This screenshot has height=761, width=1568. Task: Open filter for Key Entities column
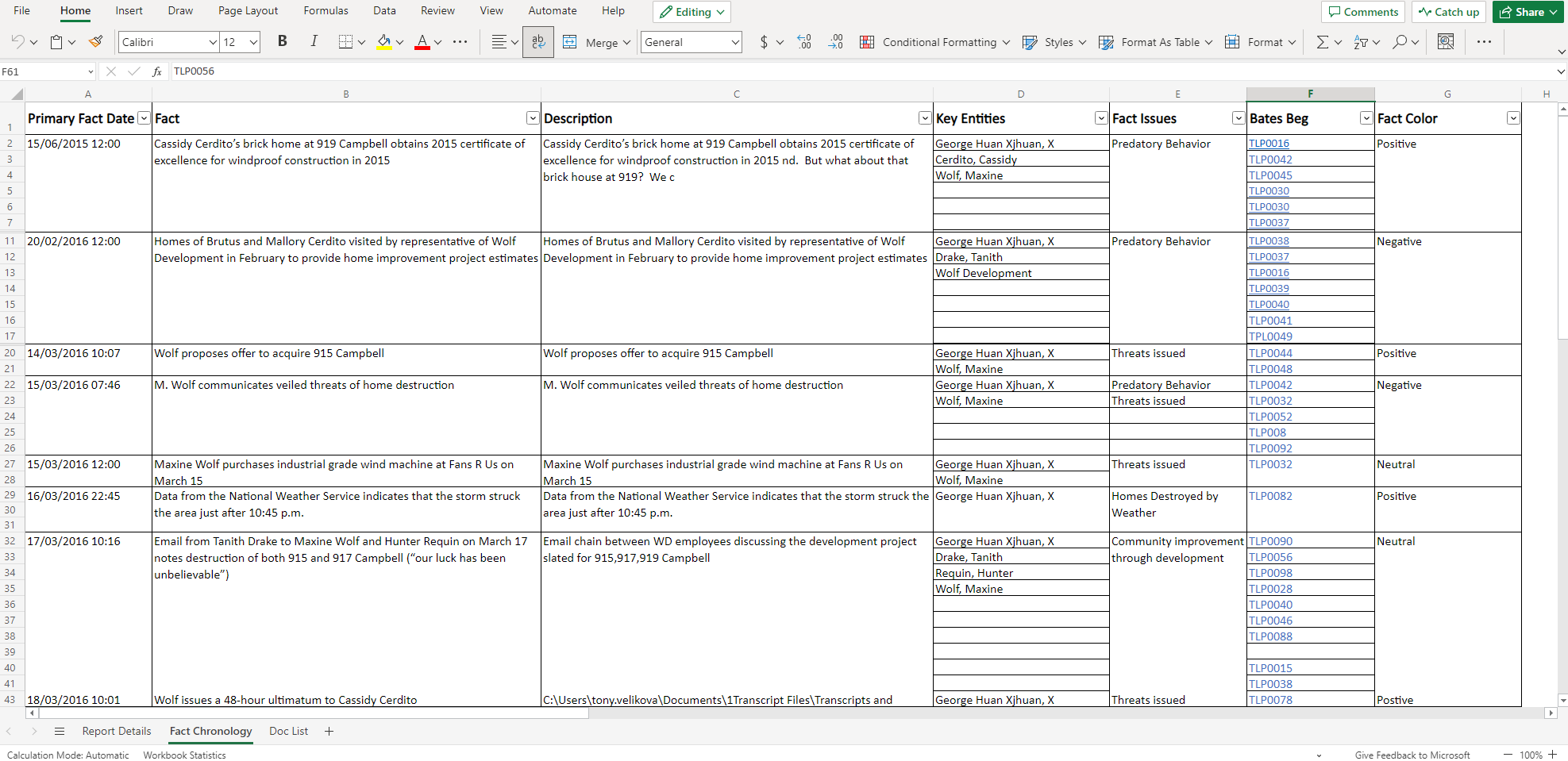point(1100,118)
